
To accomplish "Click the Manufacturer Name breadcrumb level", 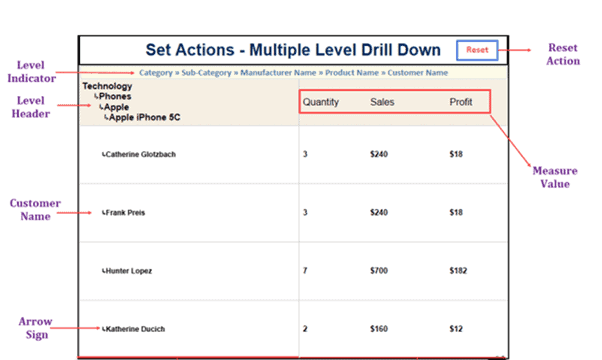I will pos(278,73).
